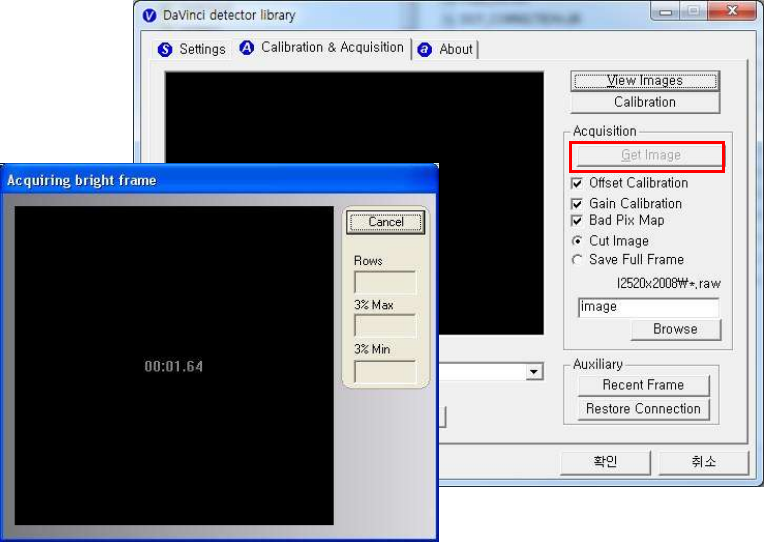Click the Settings tab S icon
Viewport: 764px width, 542px height.
click(165, 49)
